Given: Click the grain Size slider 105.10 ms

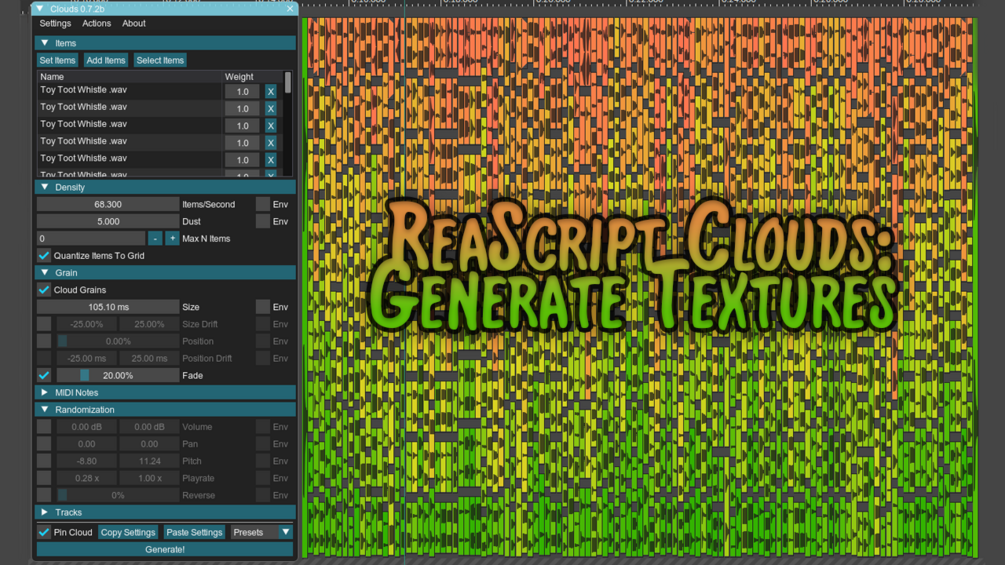Looking at the screenshot, I should [x=108, y=307].
